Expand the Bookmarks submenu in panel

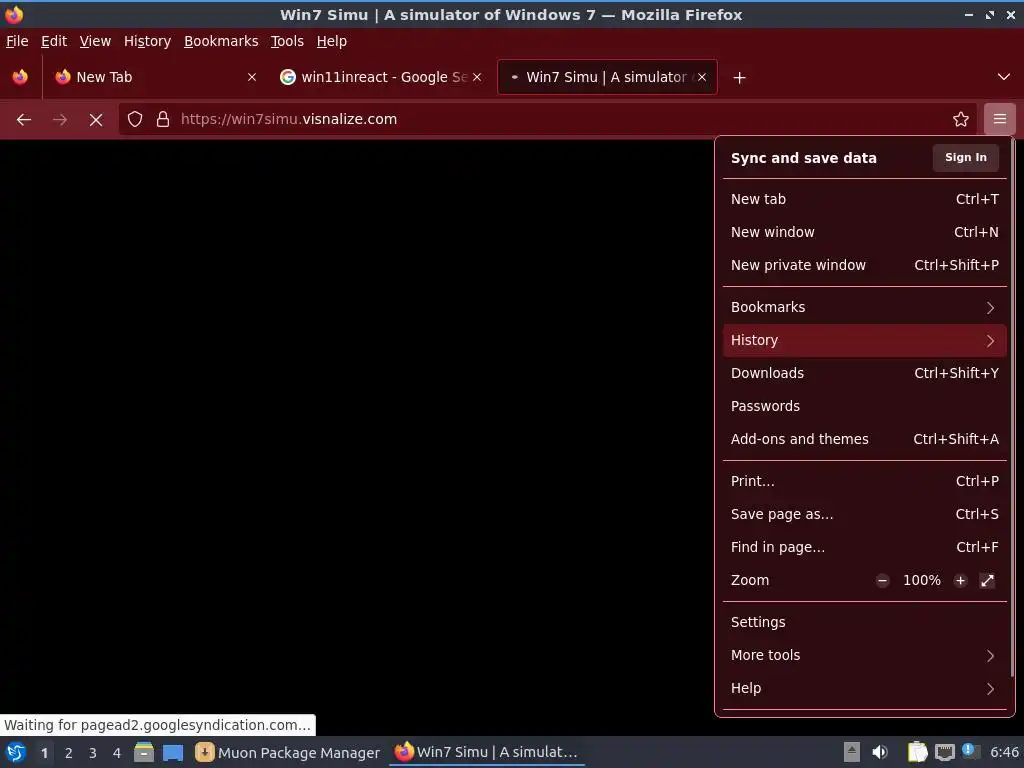tap(865, 307)
